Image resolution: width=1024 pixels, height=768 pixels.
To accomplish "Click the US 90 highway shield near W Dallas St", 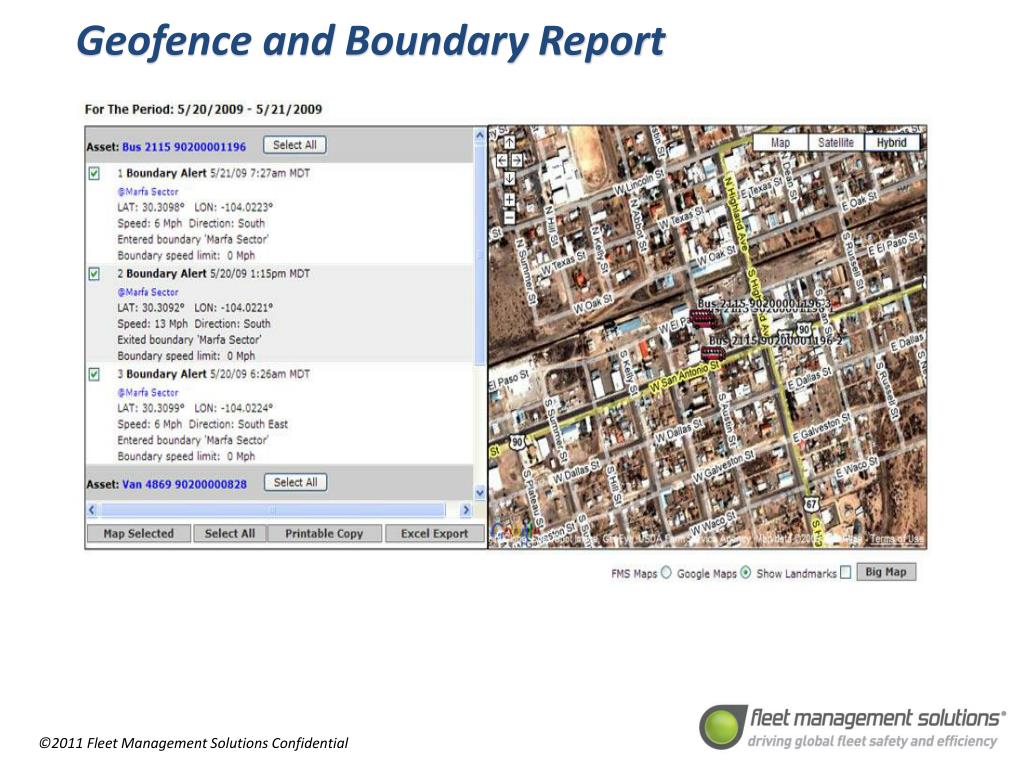I will [x=518, y=442].
